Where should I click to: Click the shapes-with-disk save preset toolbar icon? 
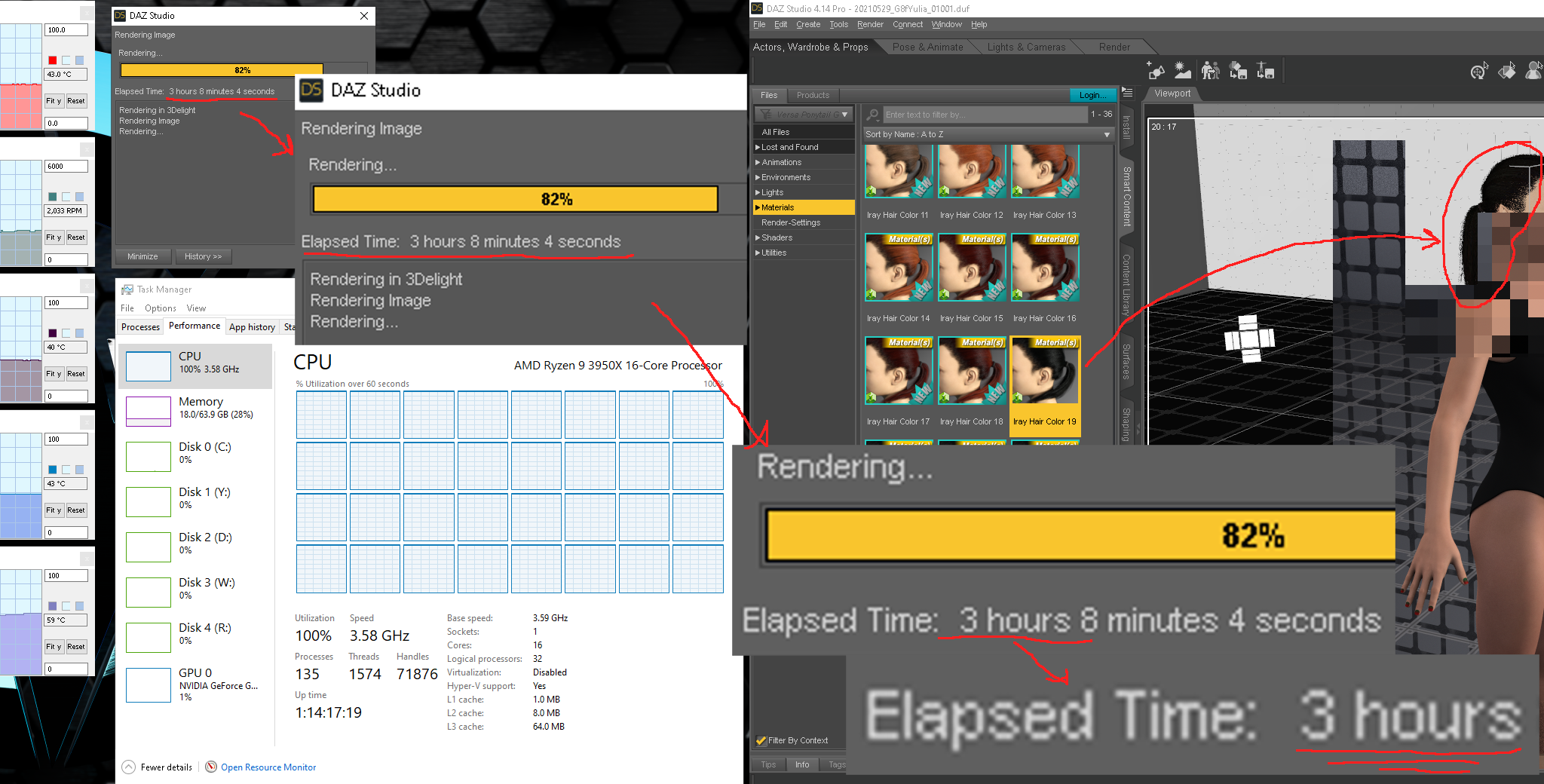coord(1238,71)
